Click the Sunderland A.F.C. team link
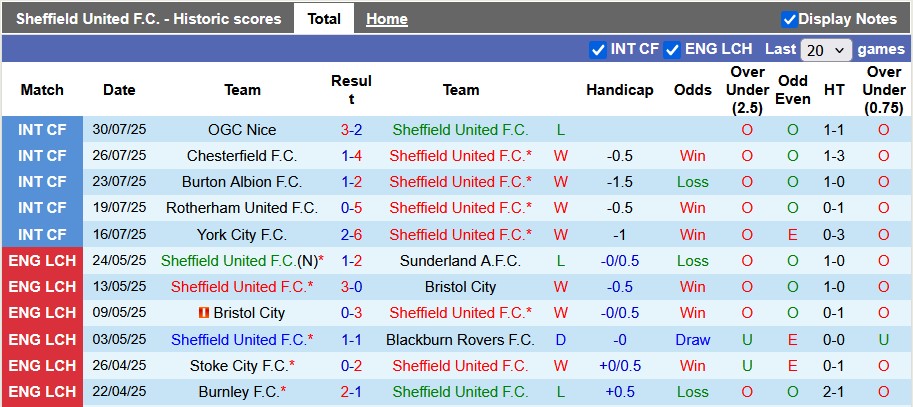The height and width of the screenshot is (407, 913). pyautogui.click(x=460, y=260)
